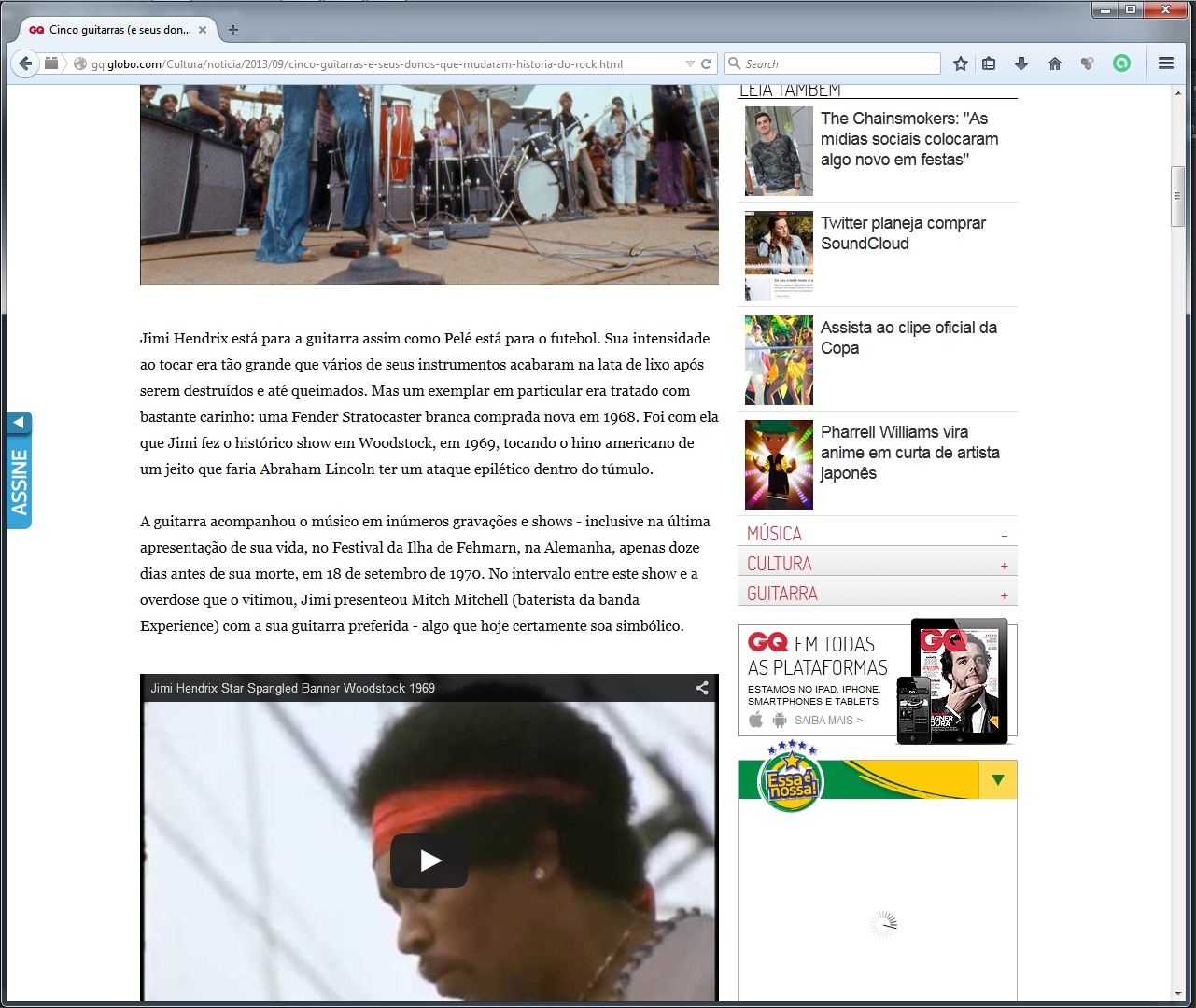Expand the GUITARRA section
Viewport: 1196px width, 1008px height.
pyautogui.click(x=1005, y=595)
